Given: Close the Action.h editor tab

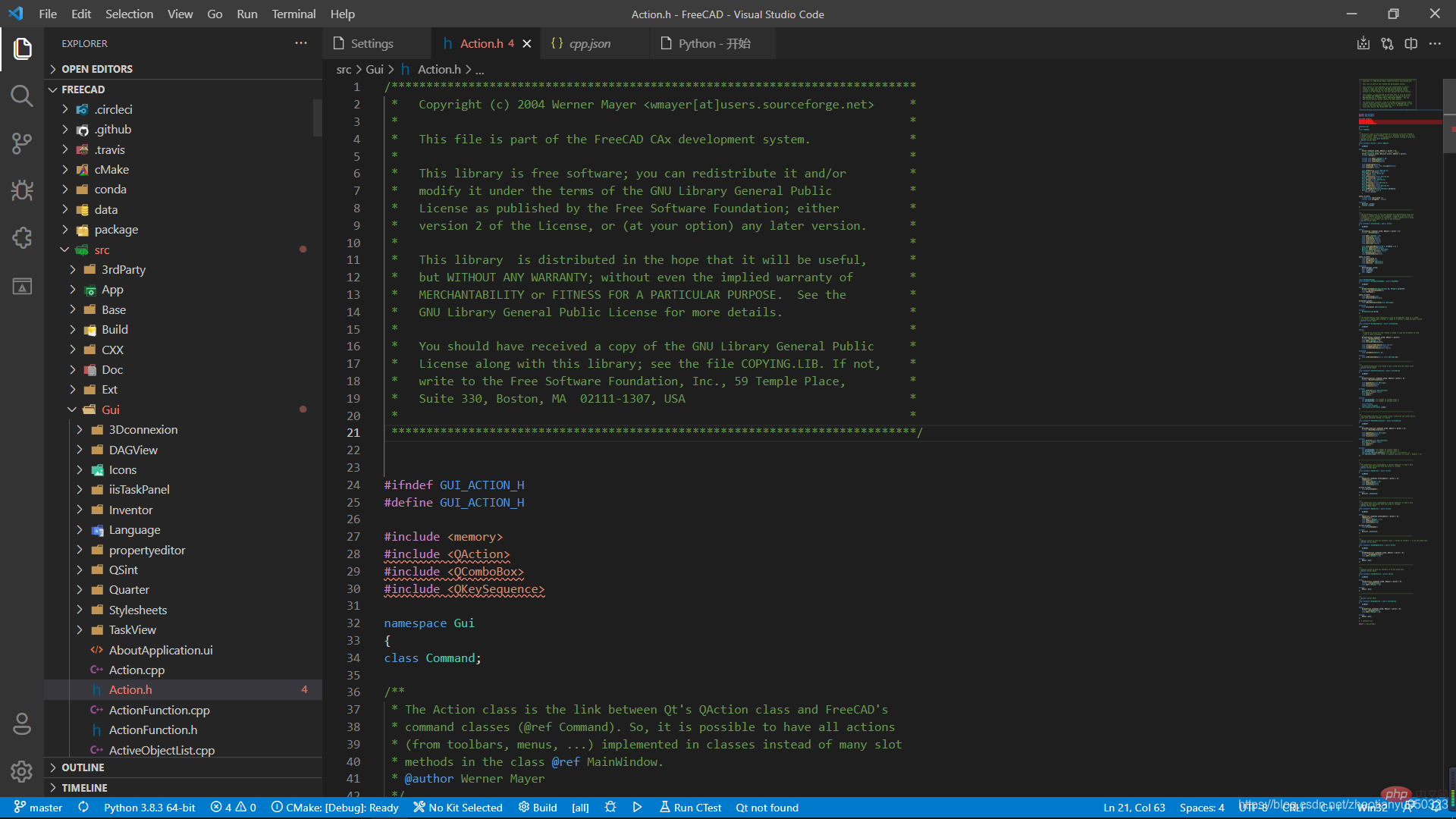Looking at the screenshot, I should 527,44.
